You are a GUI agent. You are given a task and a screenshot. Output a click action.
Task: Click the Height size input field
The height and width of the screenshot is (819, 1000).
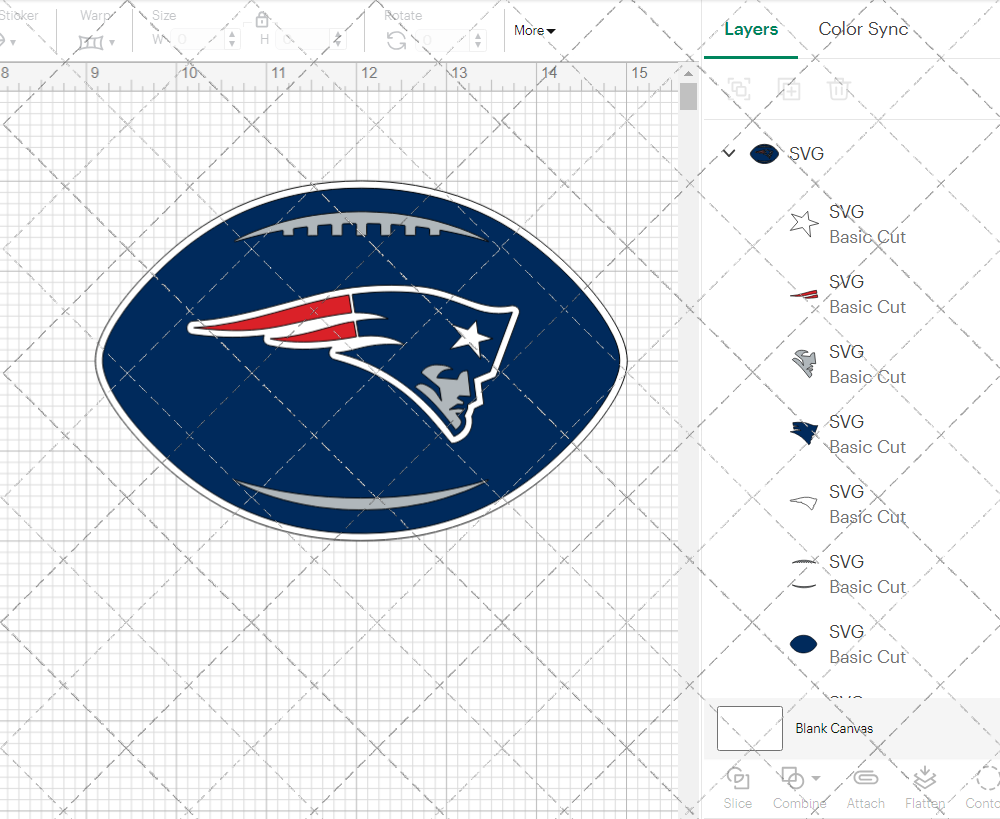(304, 40)
